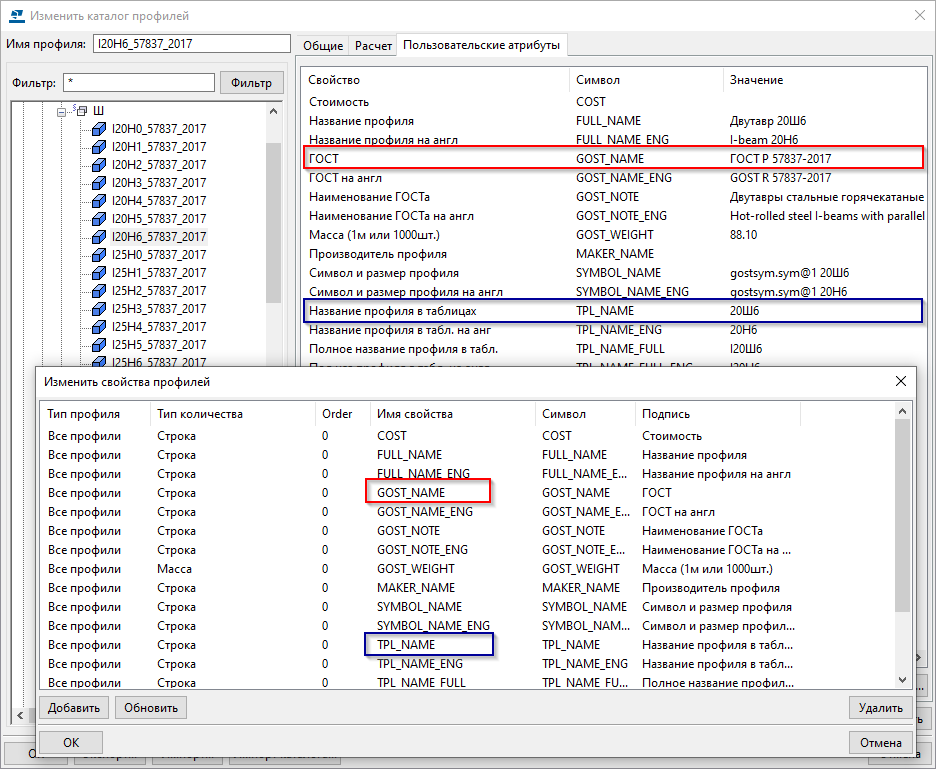Screen dimensions: 936x769
Task: Select TPL_NAME_ENG value '20H6'
Action: coord(743,330)
